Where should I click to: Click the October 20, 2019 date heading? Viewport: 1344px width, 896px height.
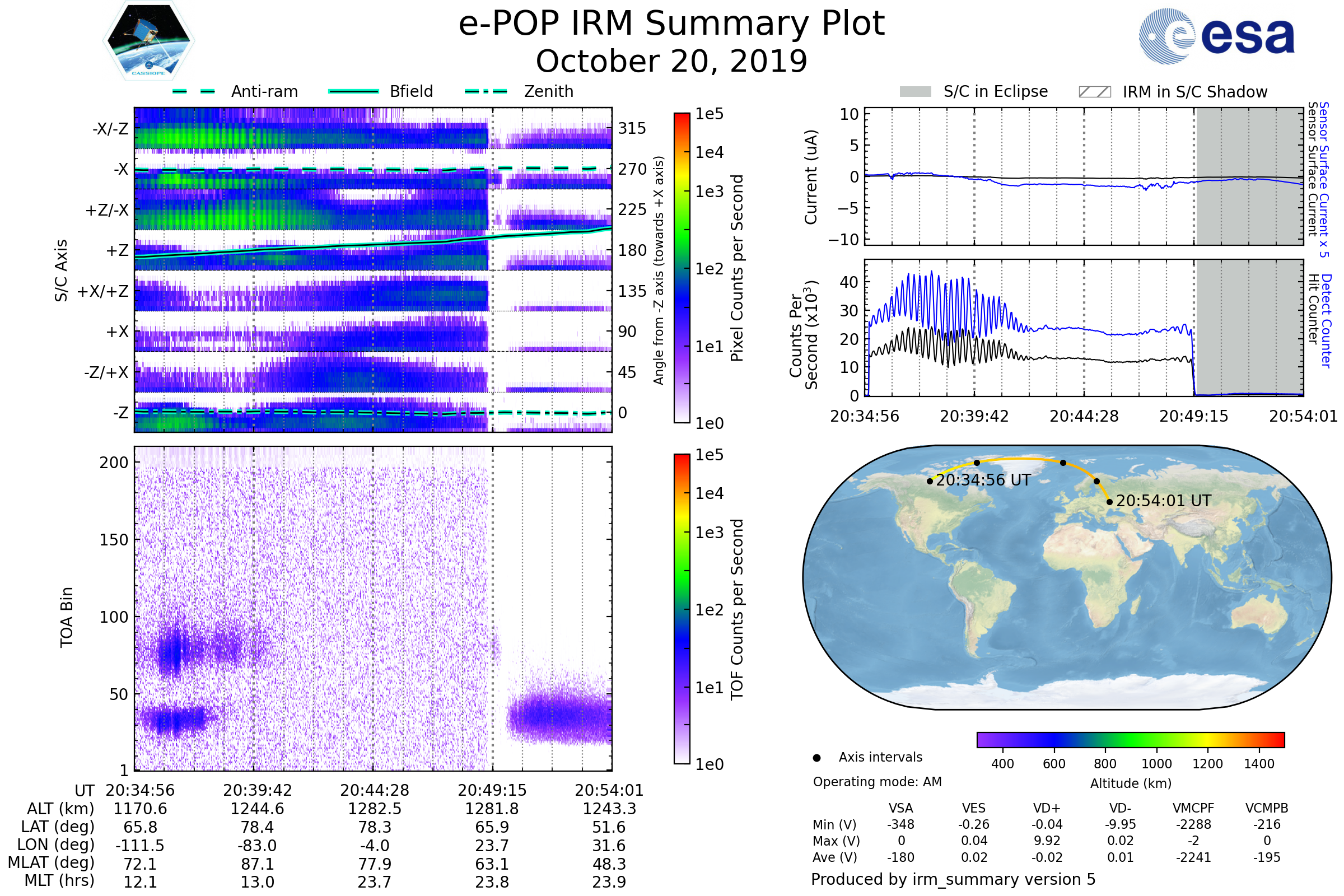point(671,61)
